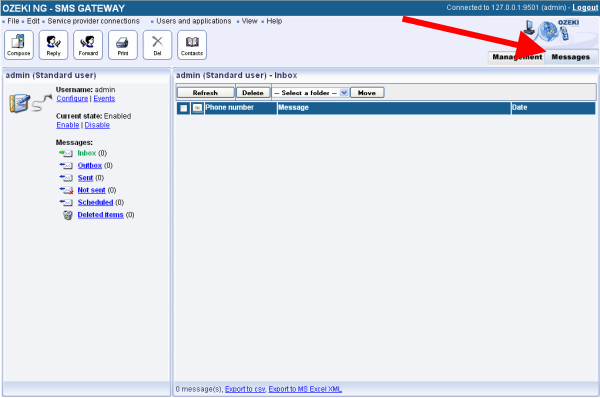
Task: Open the Events link
Action: [x=104, y=99]
